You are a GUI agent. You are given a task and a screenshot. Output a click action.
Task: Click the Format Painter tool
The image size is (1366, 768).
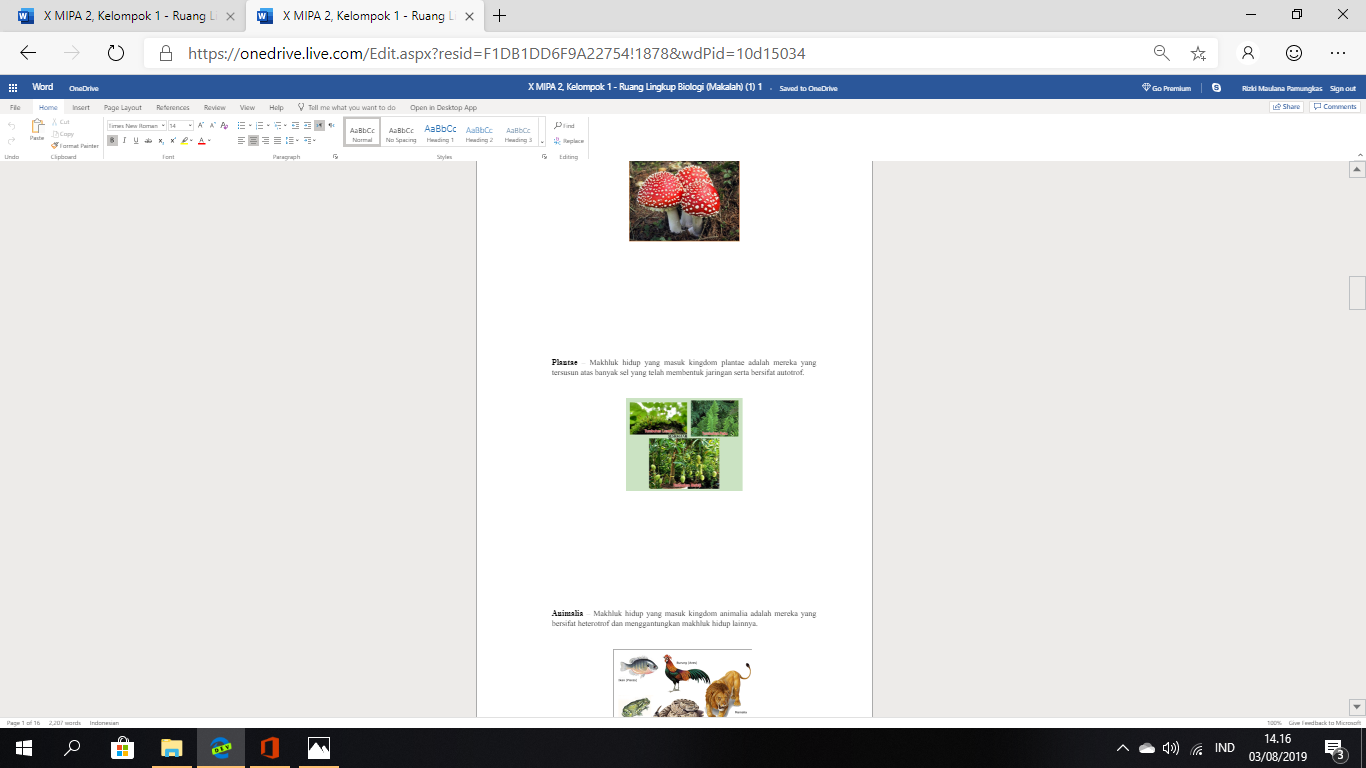coord(75,146)
